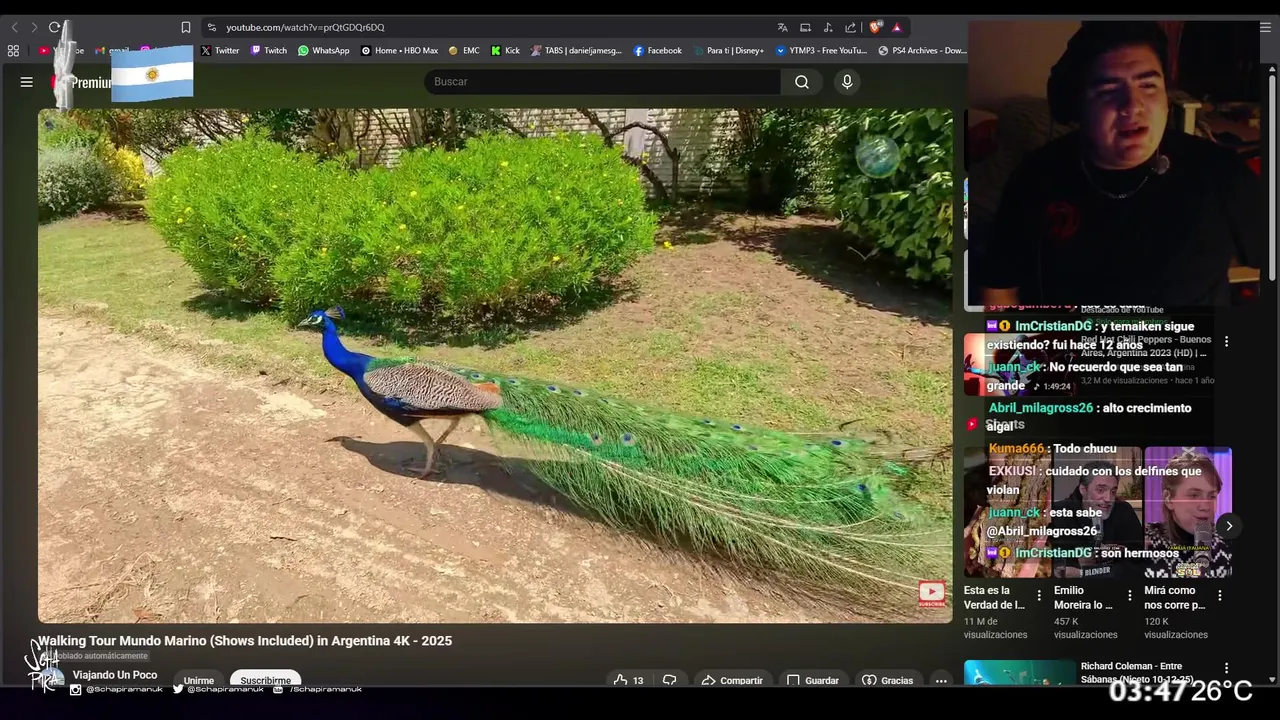1280x720 pixels.
Task: Open the 'Esta es la Verdad de l...' short
Action: (x=1007, y=512)
